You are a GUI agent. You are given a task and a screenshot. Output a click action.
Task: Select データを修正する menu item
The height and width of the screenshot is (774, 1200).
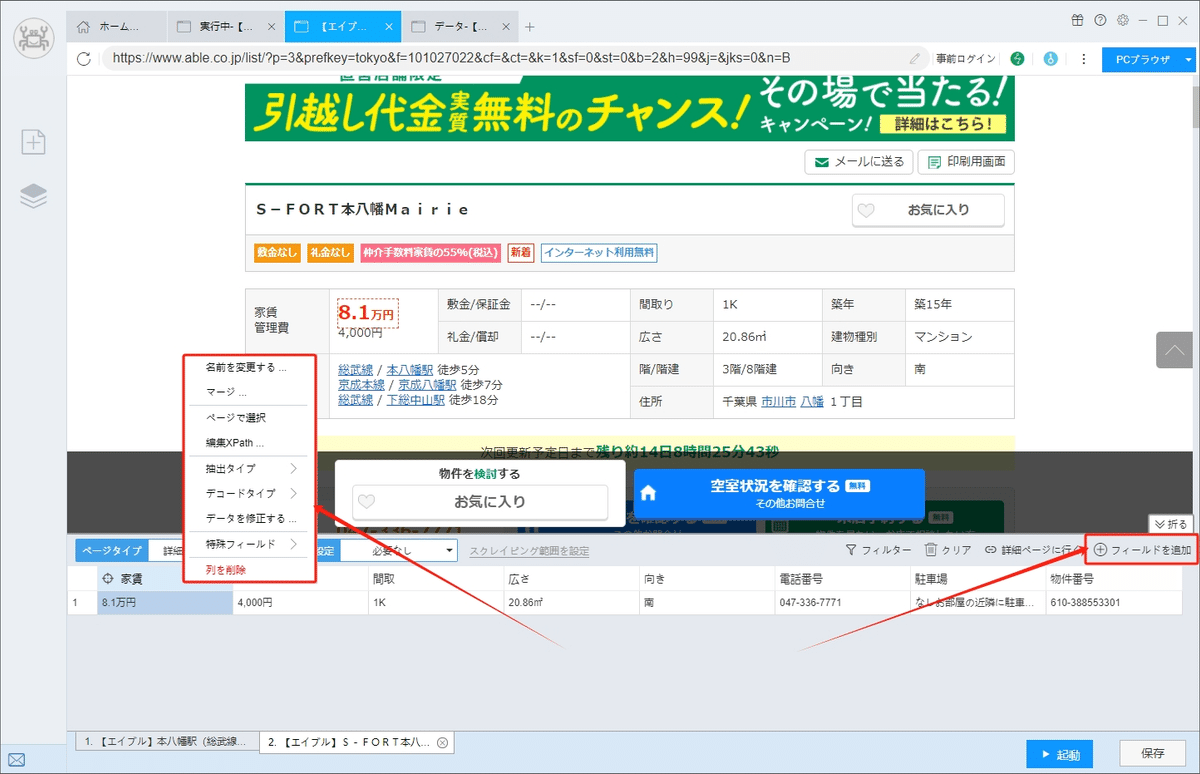251,519
